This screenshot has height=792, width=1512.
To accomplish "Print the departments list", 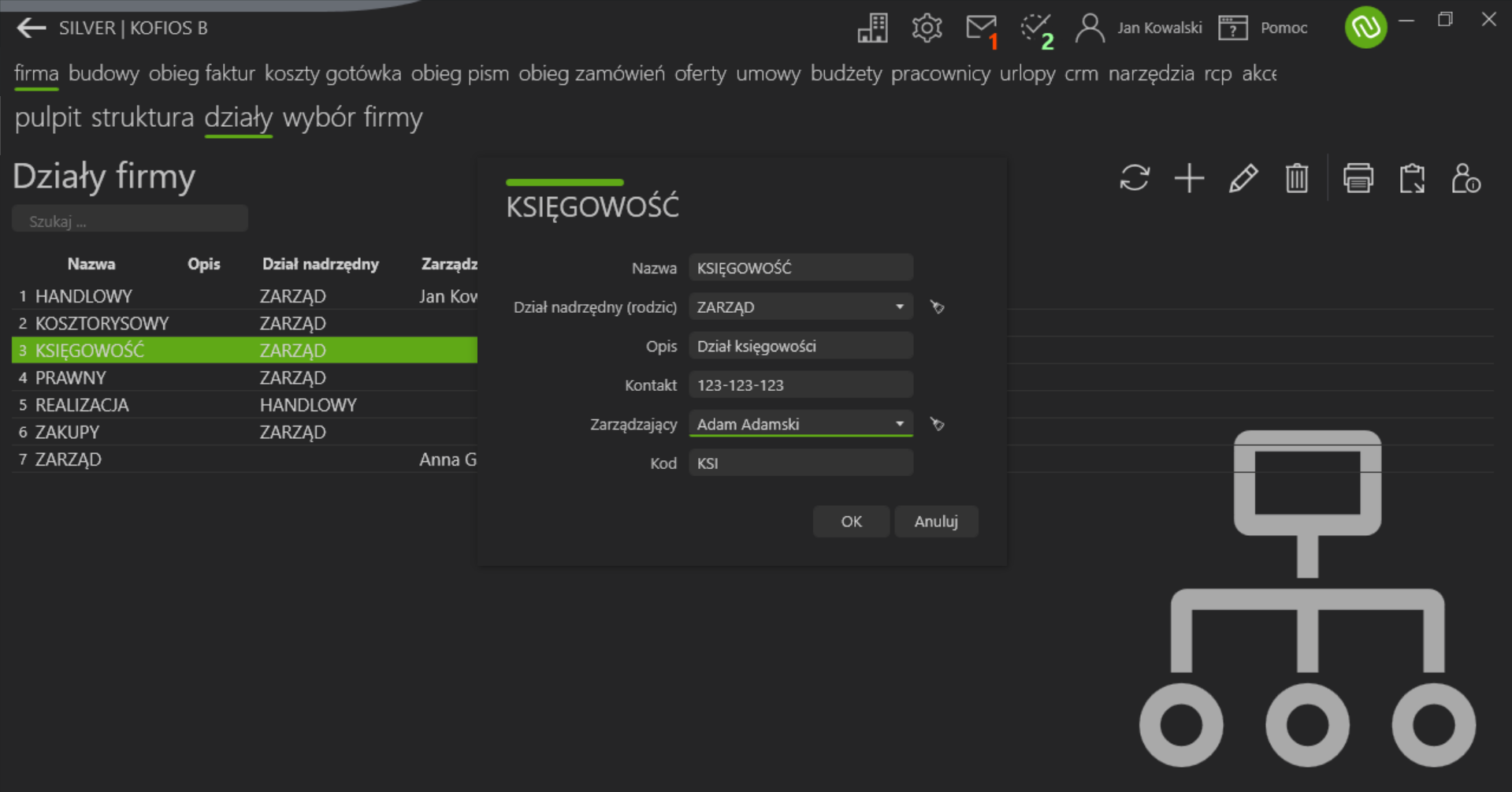I will click(1358, 178).
